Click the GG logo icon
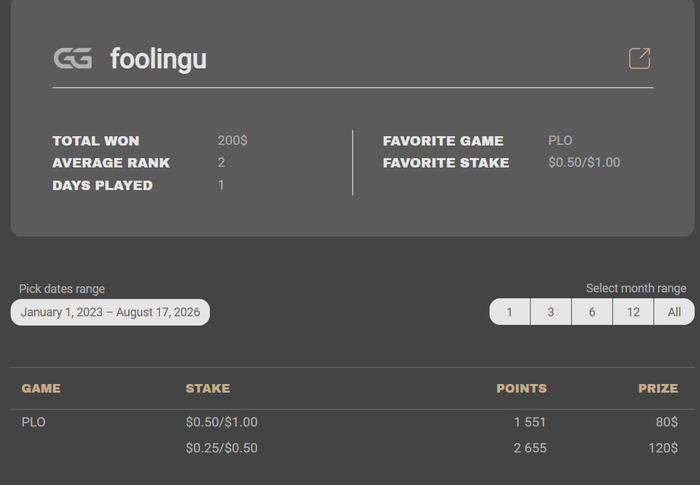This screenshot has height=485, width=700. click(x=73, y=59)
